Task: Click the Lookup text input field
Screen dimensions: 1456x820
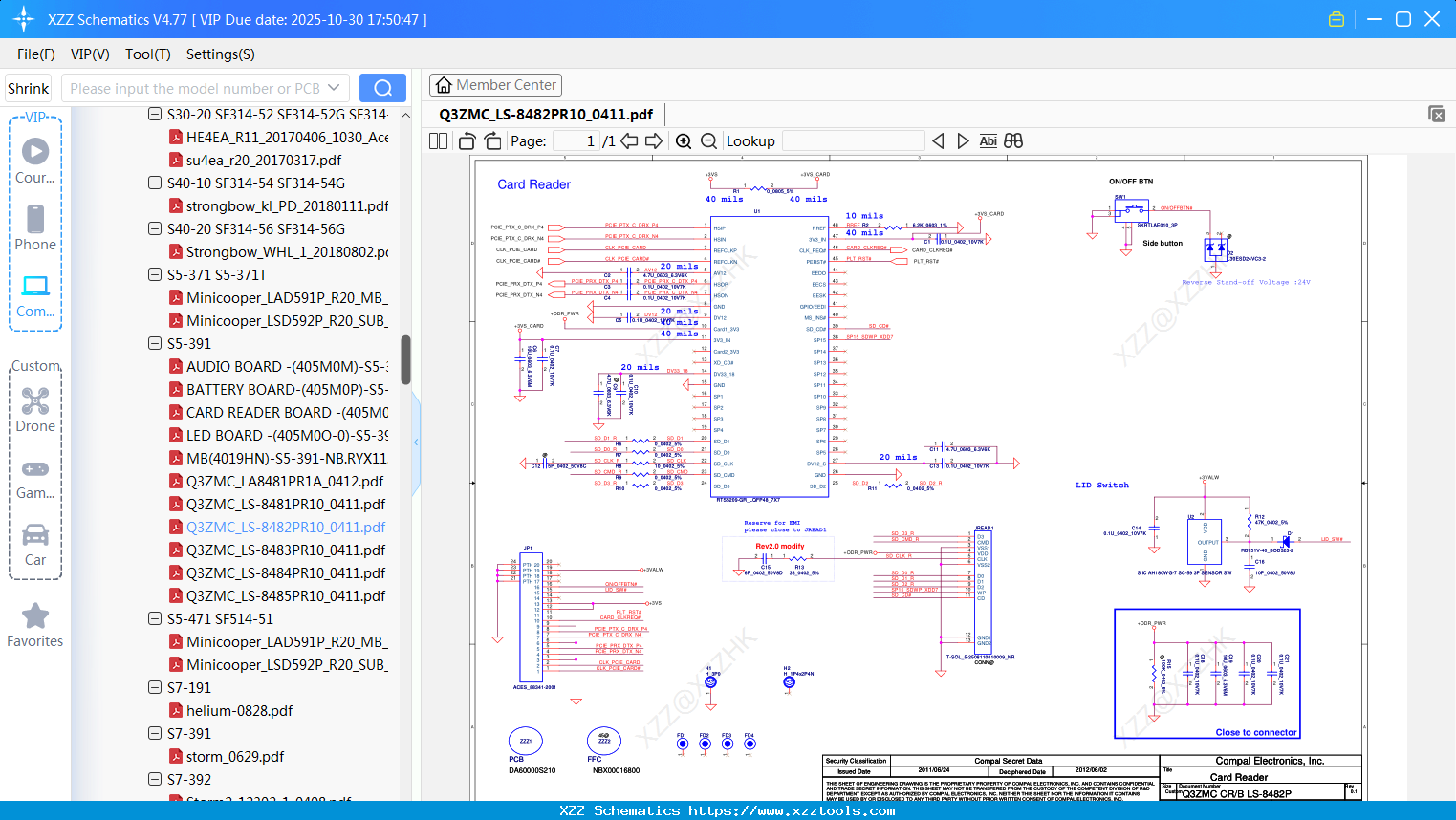Action: (853, 141)
